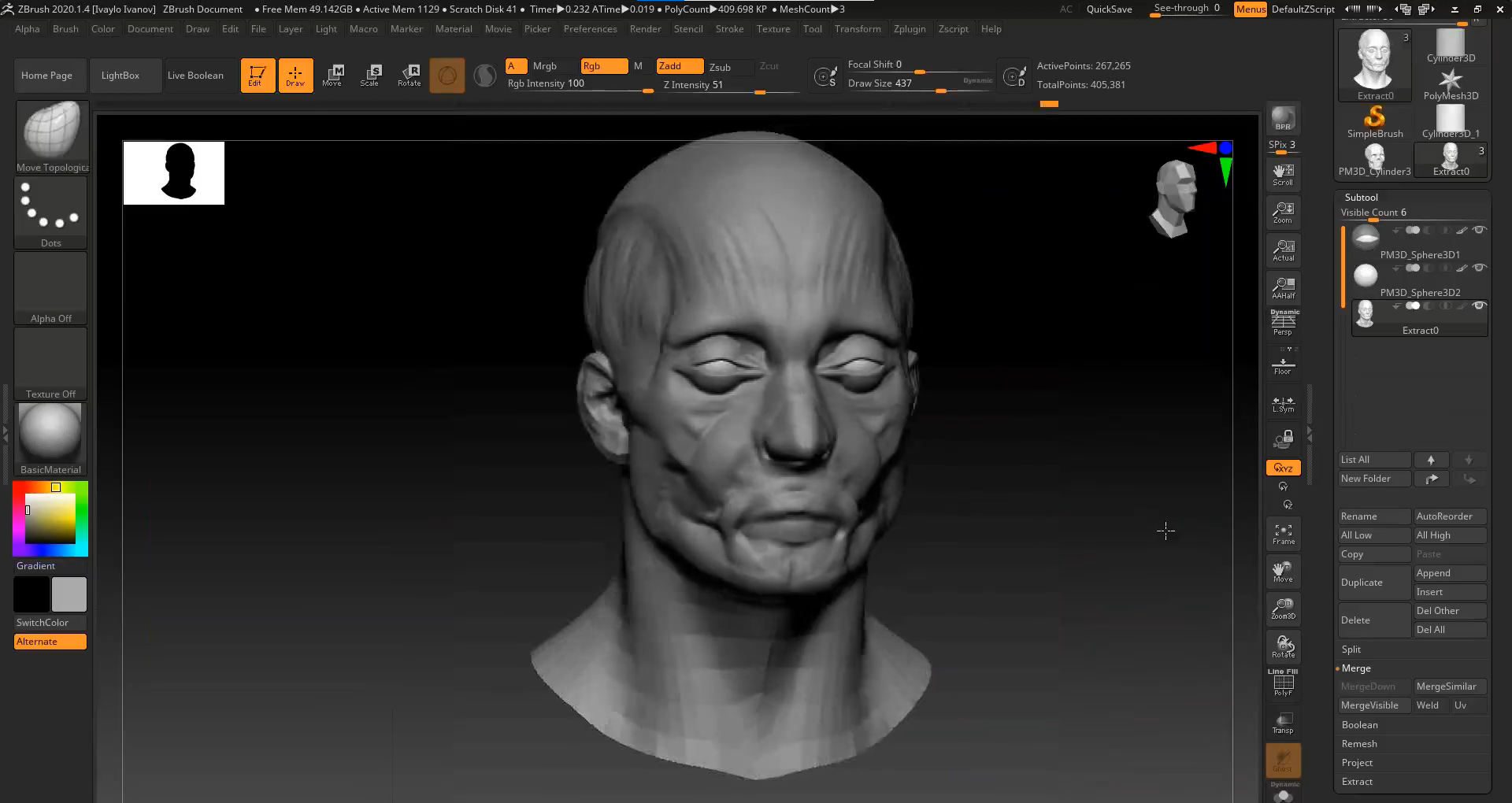Image resolution: width=1512 pixels, height=803 pixels.
Task: Toggle Persp perspective view button
Action: 1283,323
